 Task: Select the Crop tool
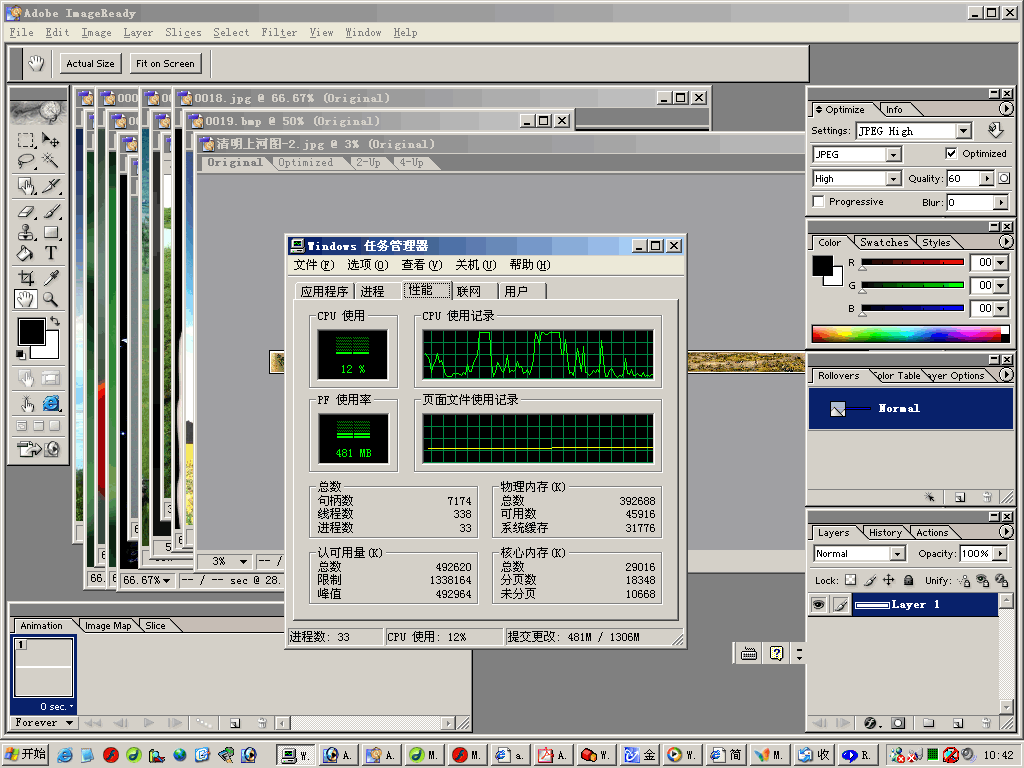26,278
